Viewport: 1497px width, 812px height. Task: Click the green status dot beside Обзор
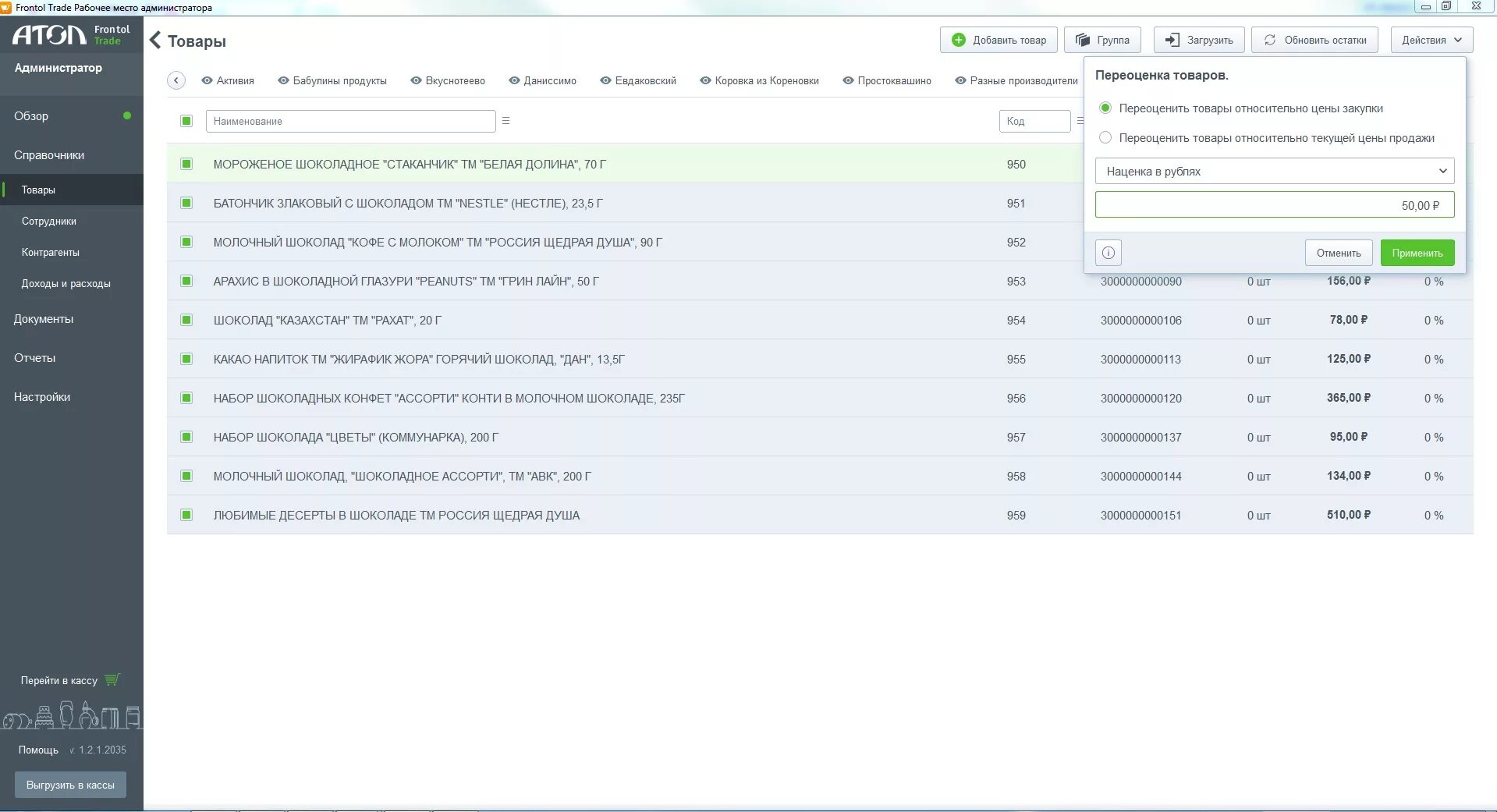126,115
